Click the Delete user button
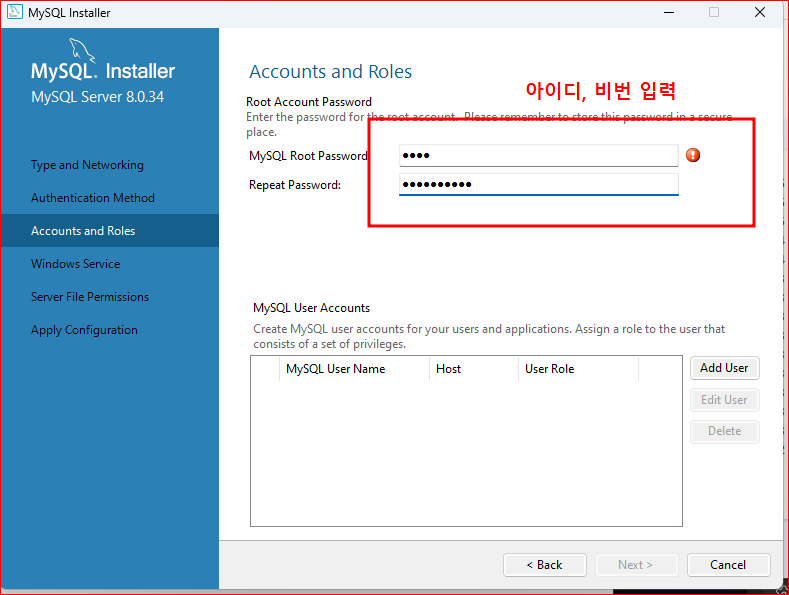The width and height of the screenshot is (789, 595). (725, 431)
